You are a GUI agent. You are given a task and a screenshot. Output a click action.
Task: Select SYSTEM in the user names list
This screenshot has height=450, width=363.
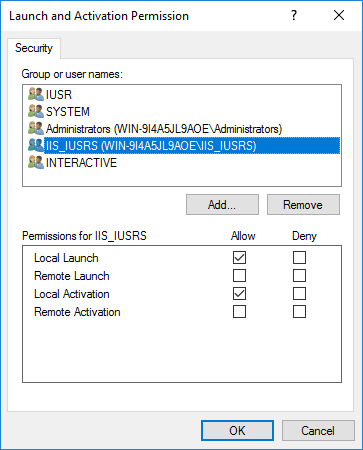68,111
